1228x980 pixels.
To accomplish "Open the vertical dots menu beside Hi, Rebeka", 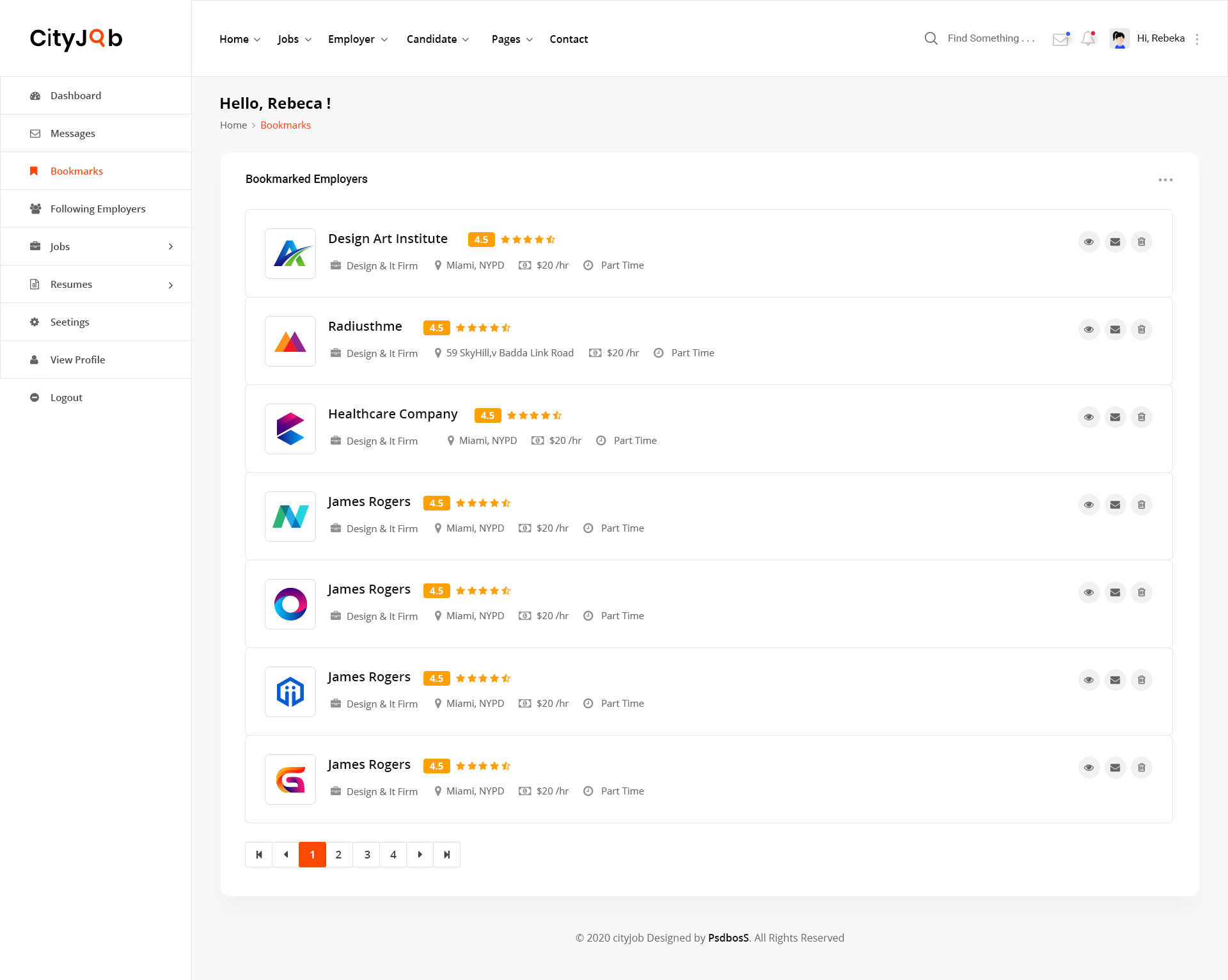I will point(1197,39).
